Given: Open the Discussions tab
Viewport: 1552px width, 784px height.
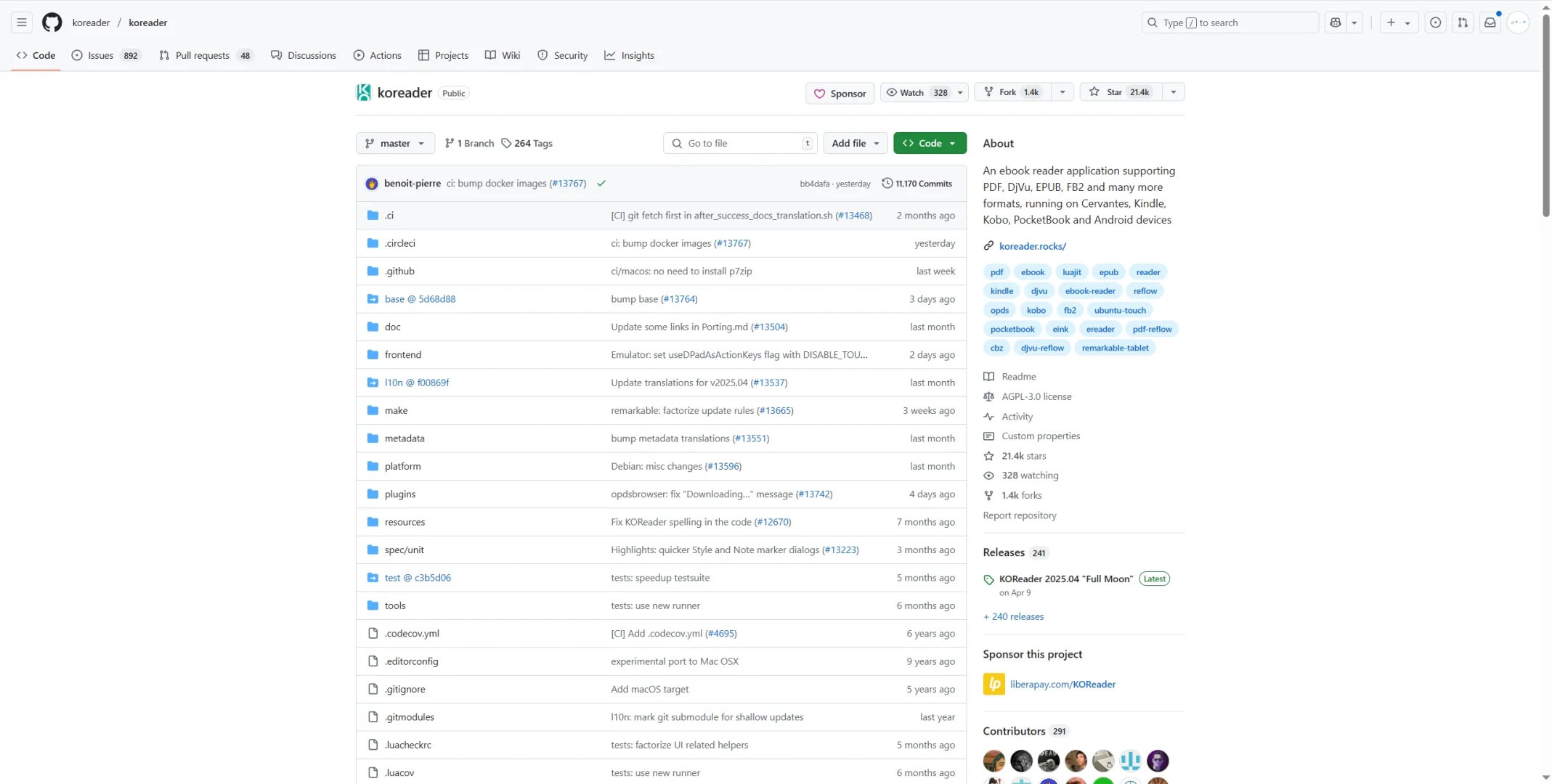Looking at the screenshot, I should point(304,55).
